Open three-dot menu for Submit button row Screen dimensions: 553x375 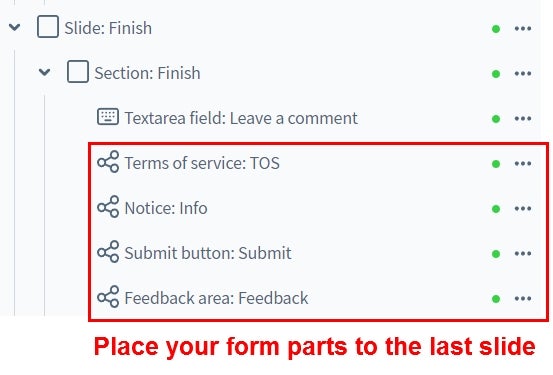pos(523,253)
